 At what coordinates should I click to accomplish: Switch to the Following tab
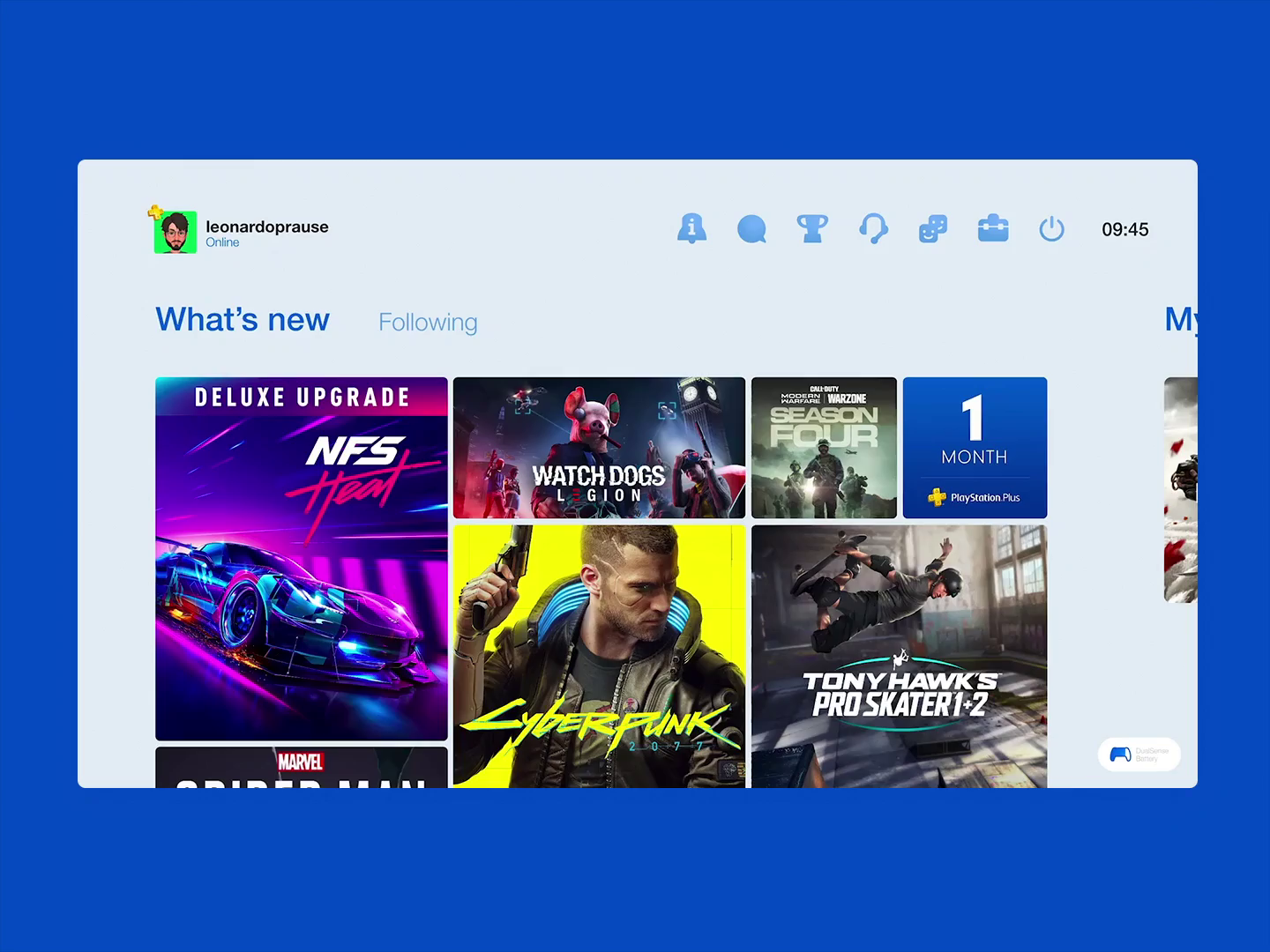coord(427,322)
